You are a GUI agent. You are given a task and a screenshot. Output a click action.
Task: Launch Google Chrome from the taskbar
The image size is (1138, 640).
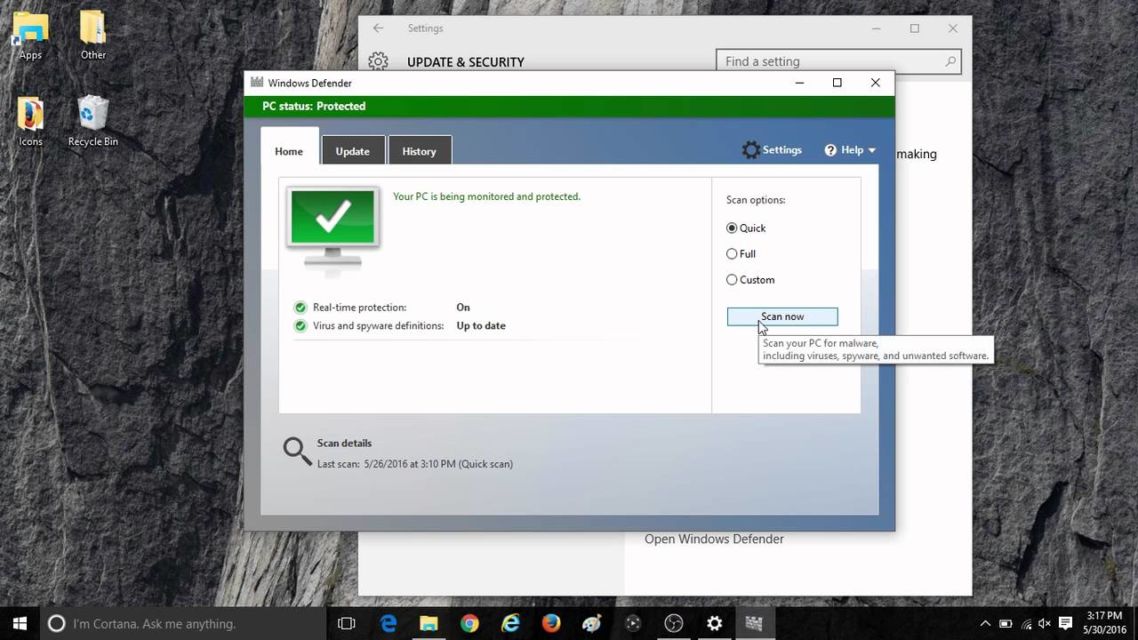pyautogui.click(x=470, y=623)
